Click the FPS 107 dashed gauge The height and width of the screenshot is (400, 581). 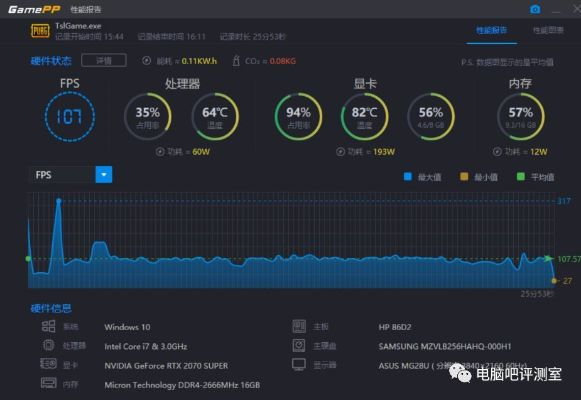tap(70, 117)
